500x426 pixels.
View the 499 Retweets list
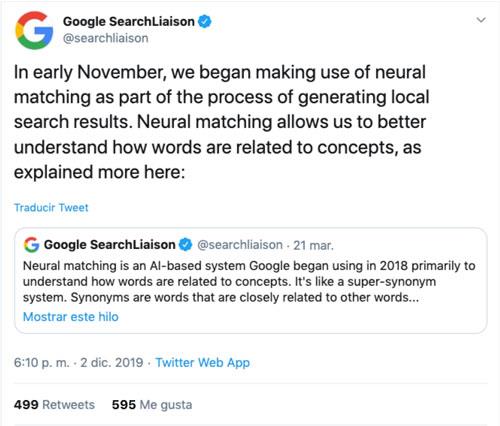pyautogui.click(x=54, y=405)
